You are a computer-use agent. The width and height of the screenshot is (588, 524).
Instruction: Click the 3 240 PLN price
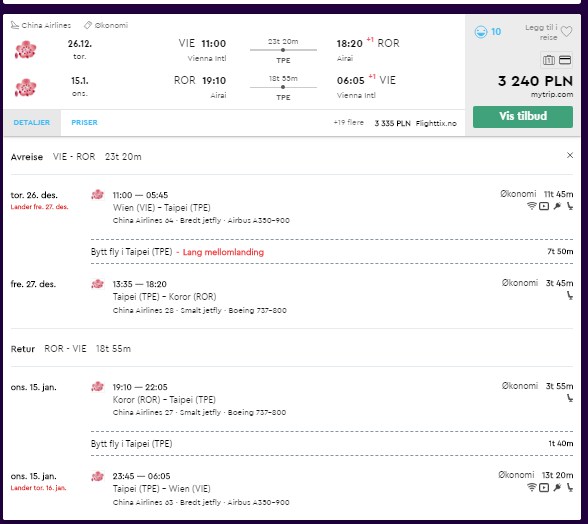[x=535, y=81]
